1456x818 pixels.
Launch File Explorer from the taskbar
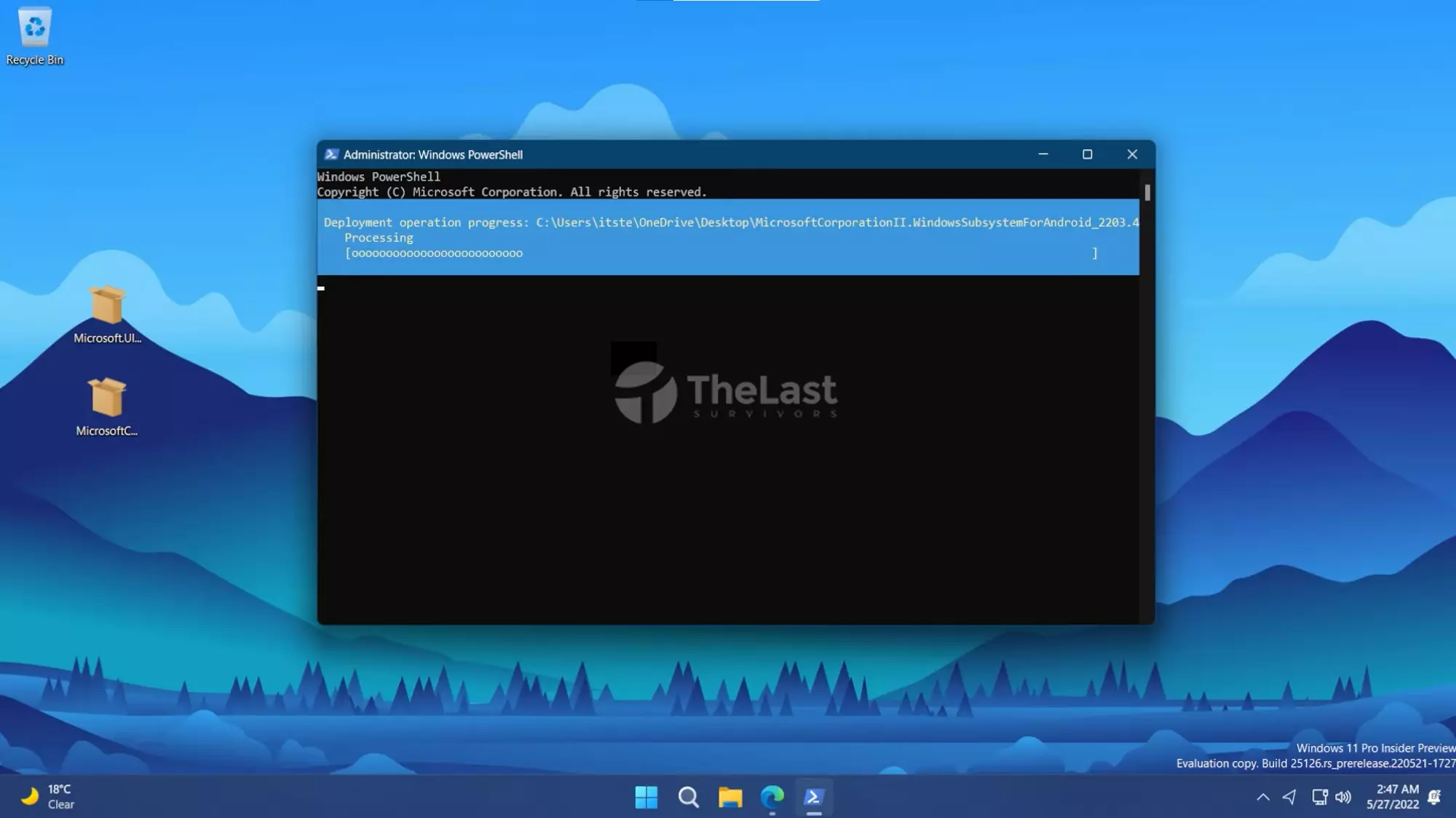pyautogui.click(x=730, y=797)
